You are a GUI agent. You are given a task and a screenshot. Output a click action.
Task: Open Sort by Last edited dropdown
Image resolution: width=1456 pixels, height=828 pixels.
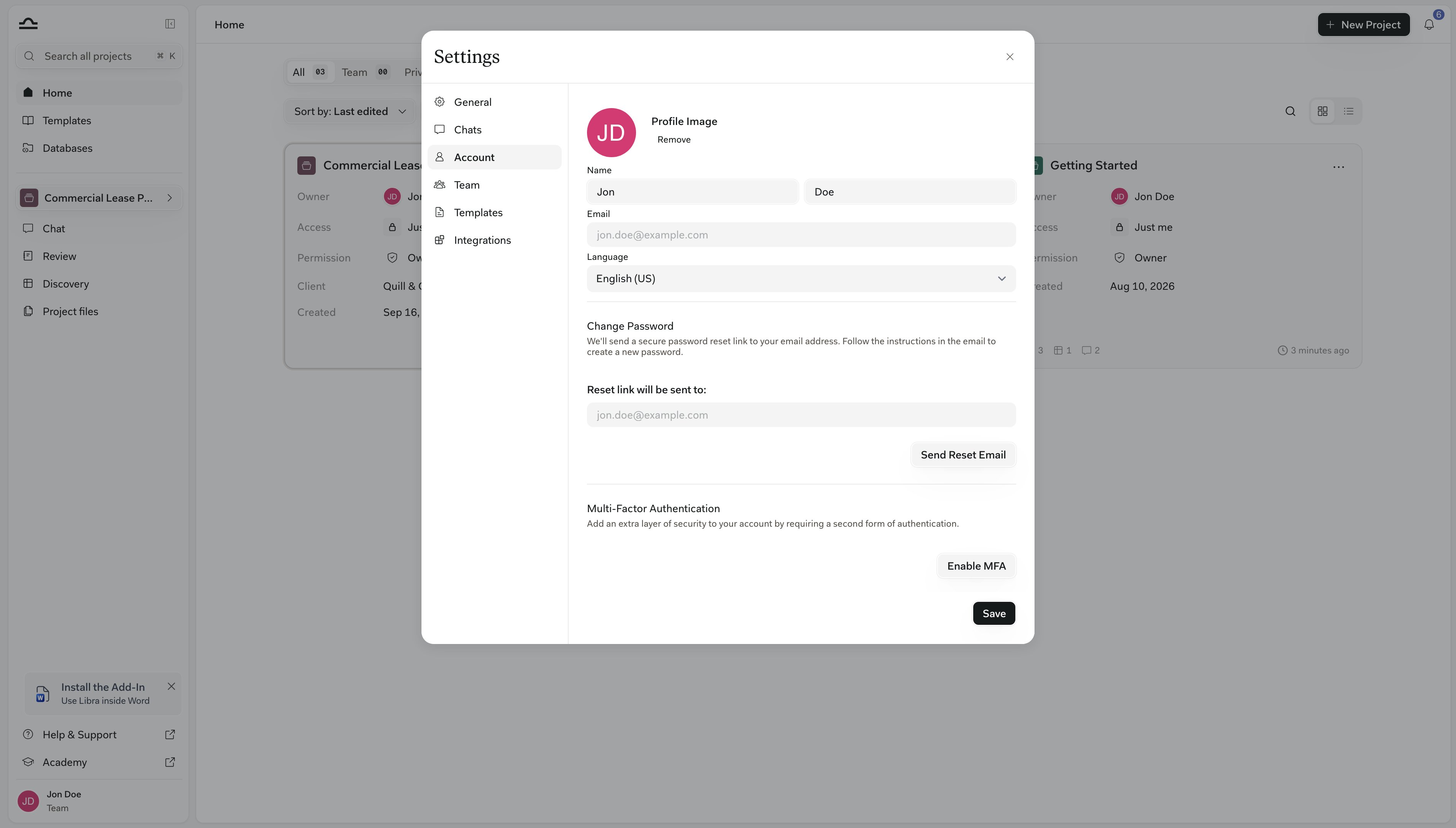pos(350,112)
